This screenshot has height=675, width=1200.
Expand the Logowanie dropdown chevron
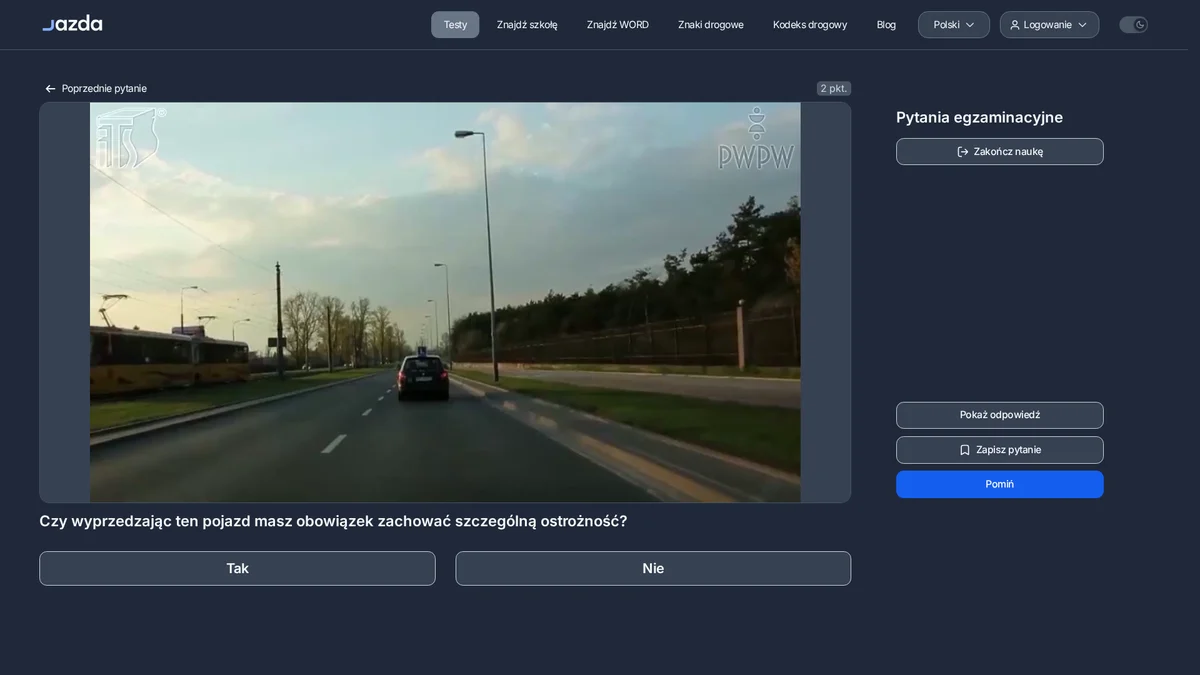click(x=1082, y=25)
